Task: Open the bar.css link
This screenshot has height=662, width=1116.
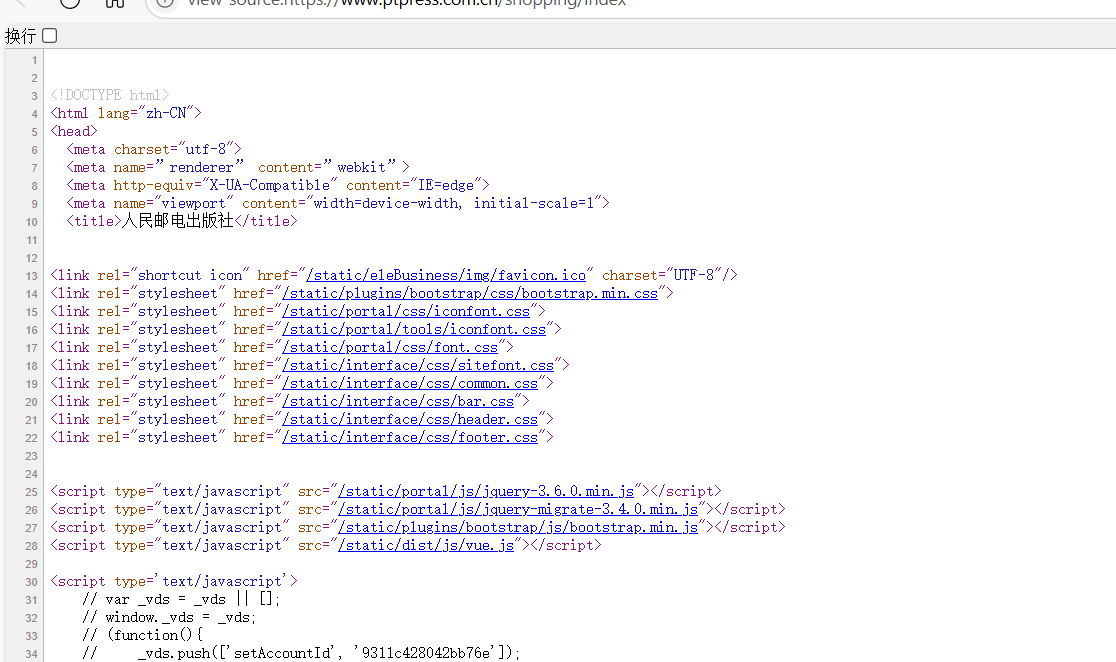Action: [398, 401]
